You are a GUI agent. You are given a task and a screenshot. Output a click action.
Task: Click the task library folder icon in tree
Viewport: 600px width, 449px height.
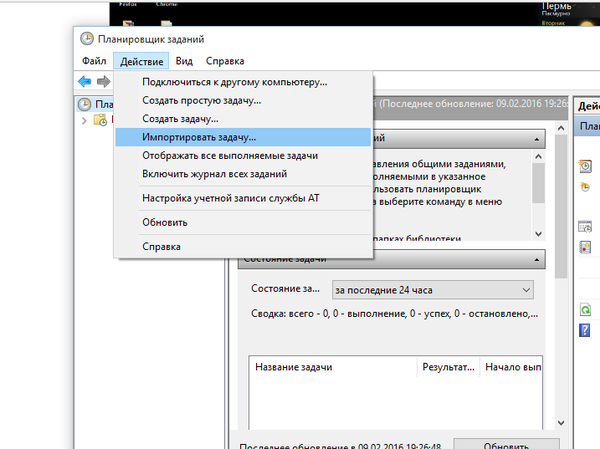100,120
